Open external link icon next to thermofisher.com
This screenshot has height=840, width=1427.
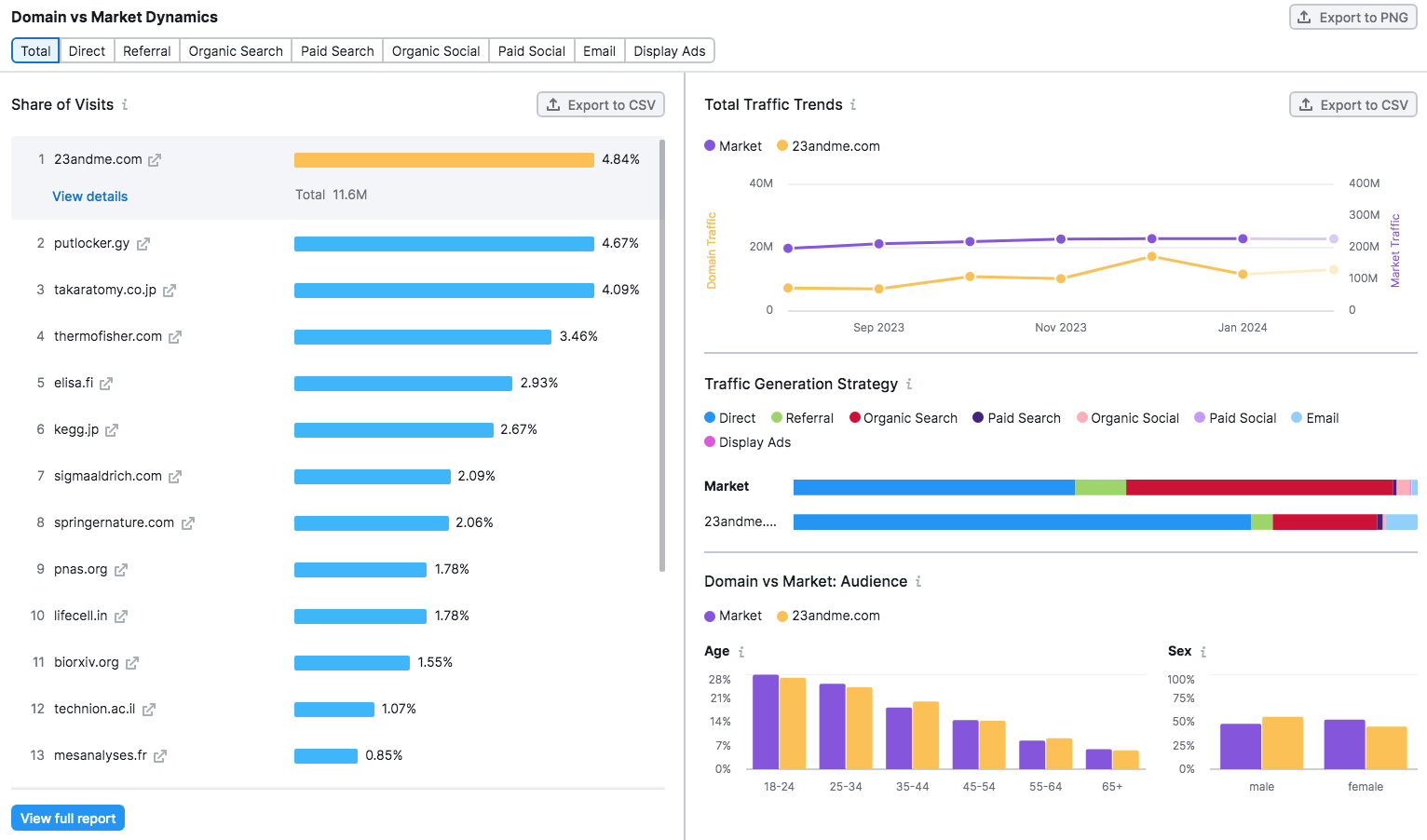(175, 337)
